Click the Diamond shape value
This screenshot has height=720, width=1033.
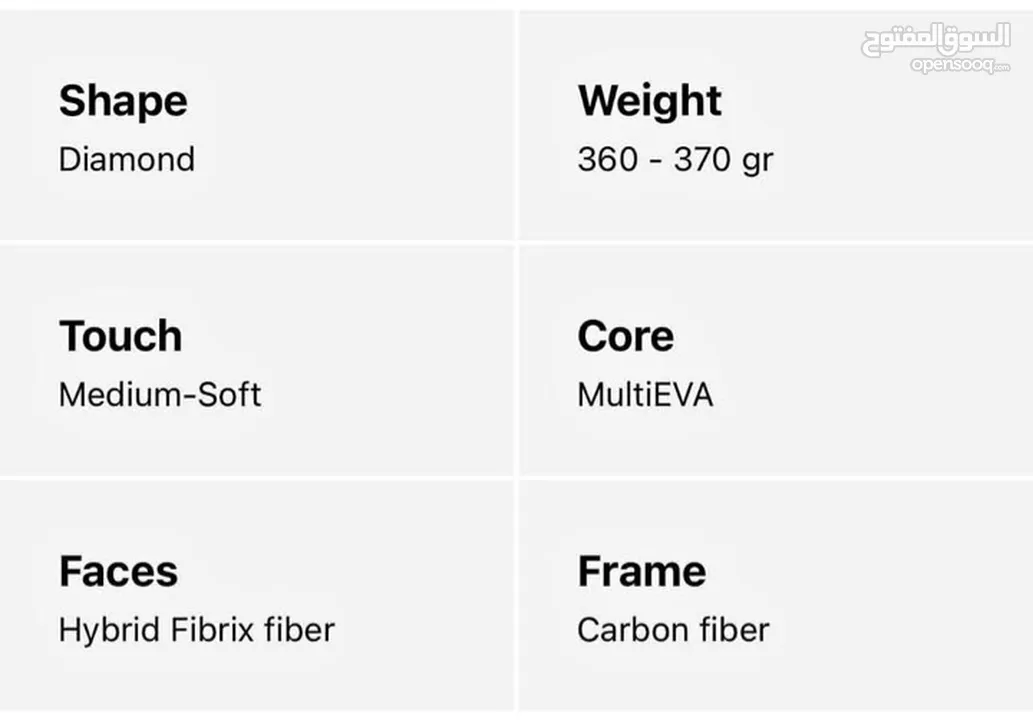coord(126,159)
